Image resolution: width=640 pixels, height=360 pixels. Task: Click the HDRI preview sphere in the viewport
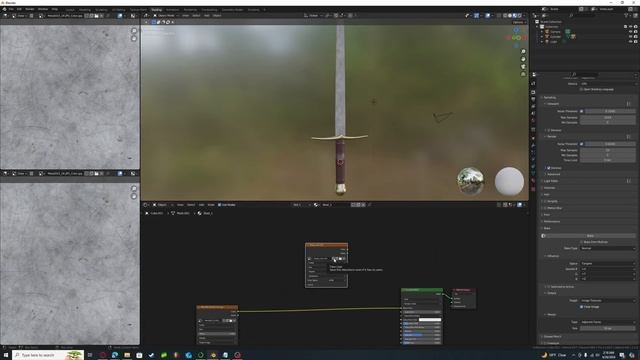pos(471,181)
